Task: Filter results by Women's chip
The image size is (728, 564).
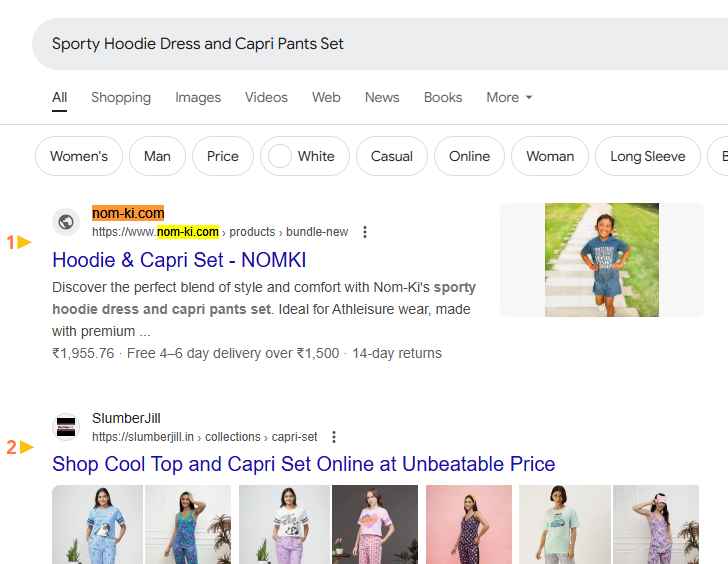Action: point(79,156)
